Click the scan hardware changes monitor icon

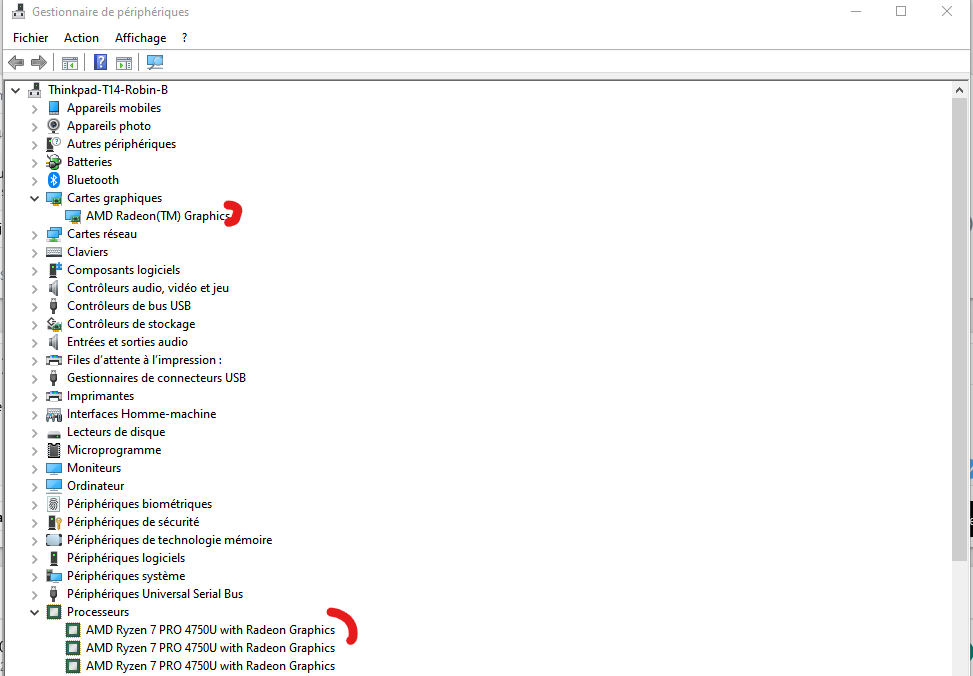155,62
